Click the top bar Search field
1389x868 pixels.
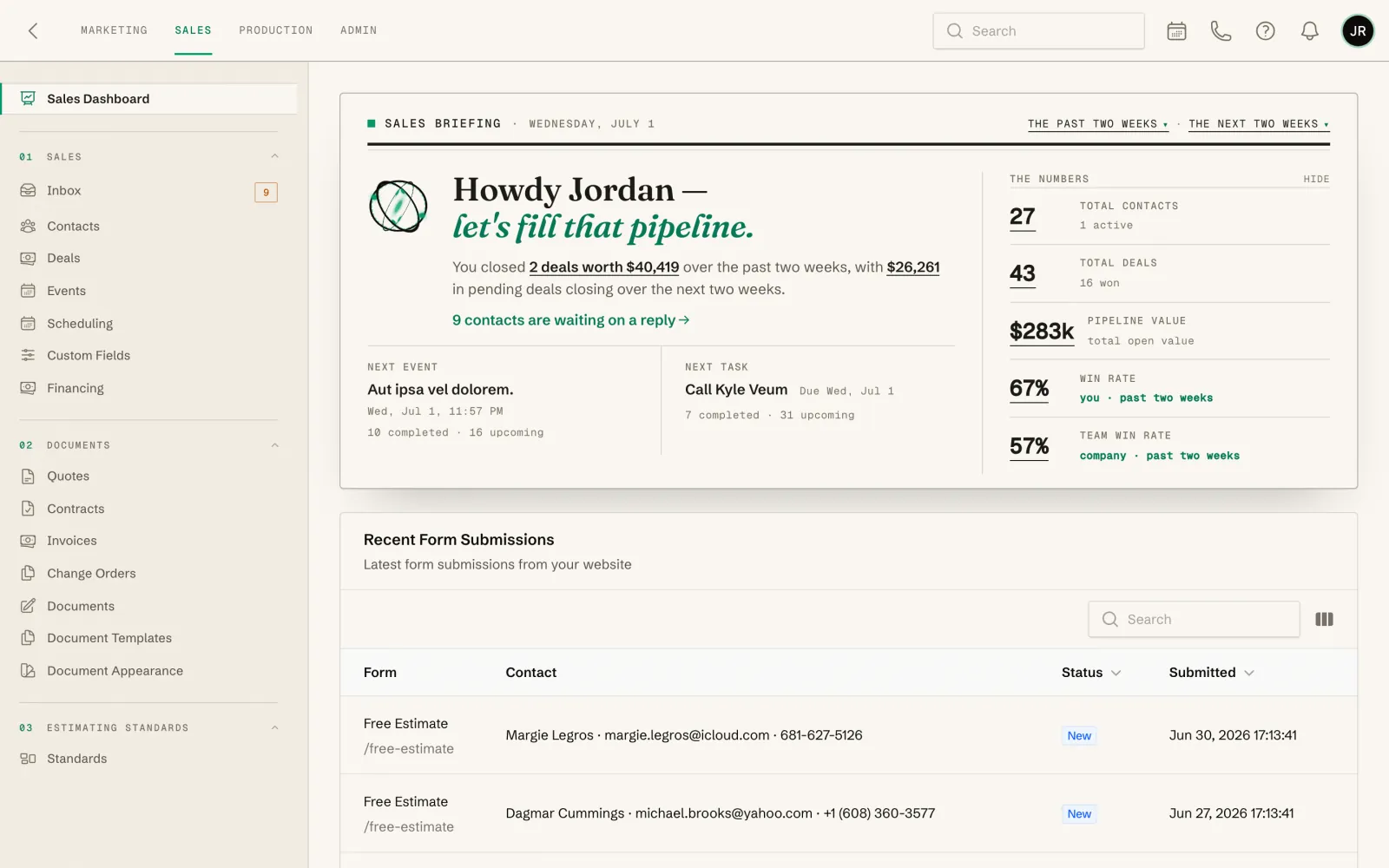coord(1038,31)
